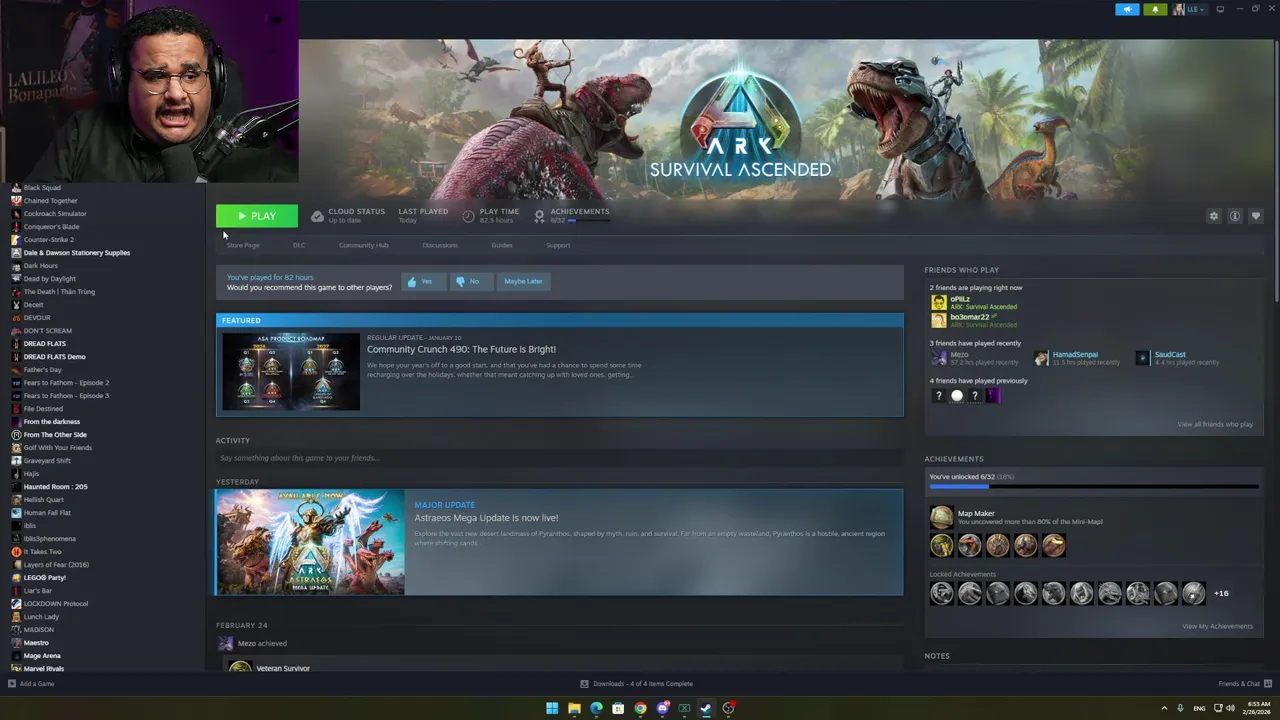Screen dimensions: 1280x720
Task: Open Community Crunch 490 featured thumbnail
Action: click(x=291, y=372)
